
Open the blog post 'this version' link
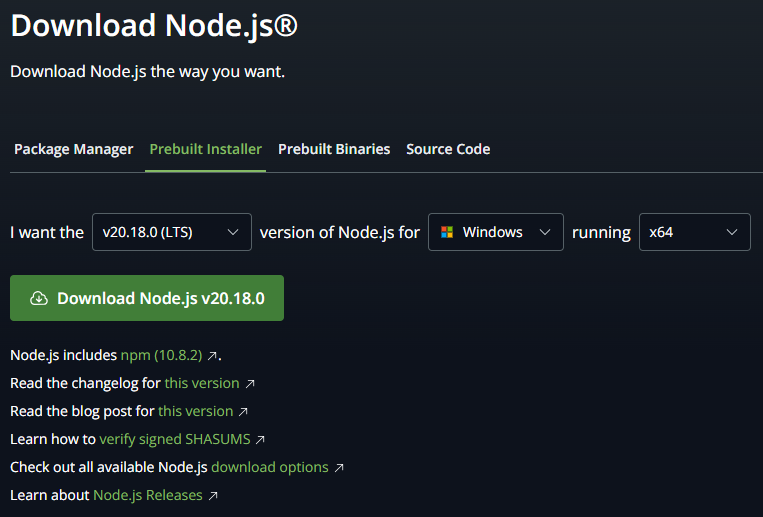click(x=196, y=411)
